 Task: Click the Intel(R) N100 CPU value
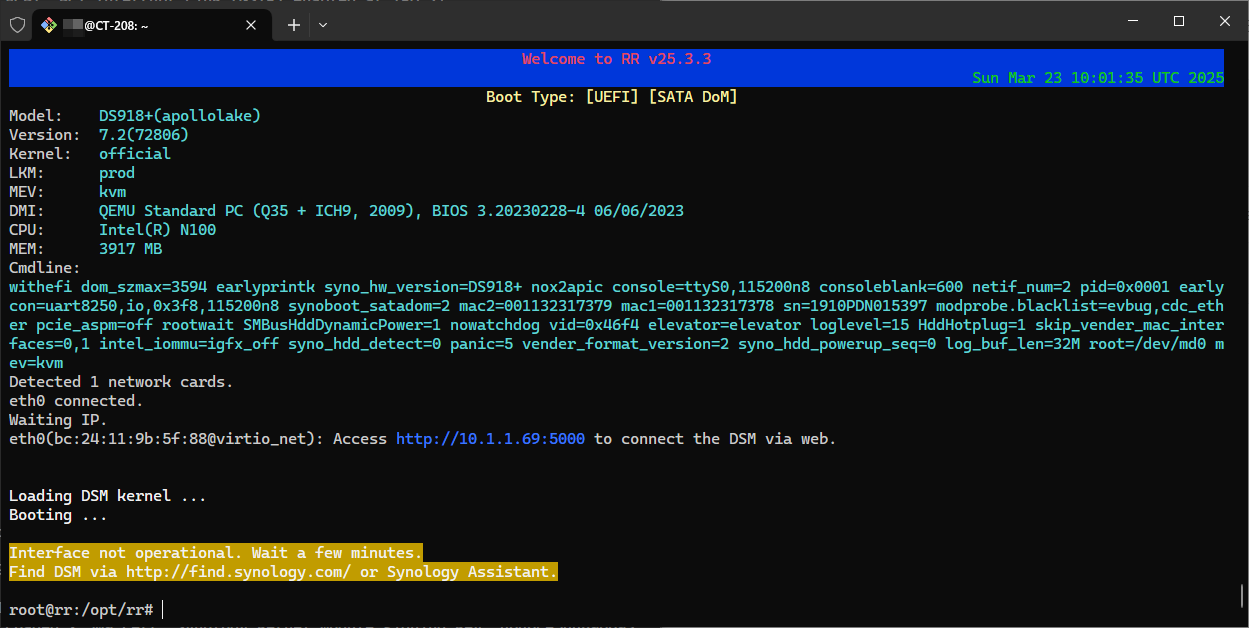pos(157,230)
